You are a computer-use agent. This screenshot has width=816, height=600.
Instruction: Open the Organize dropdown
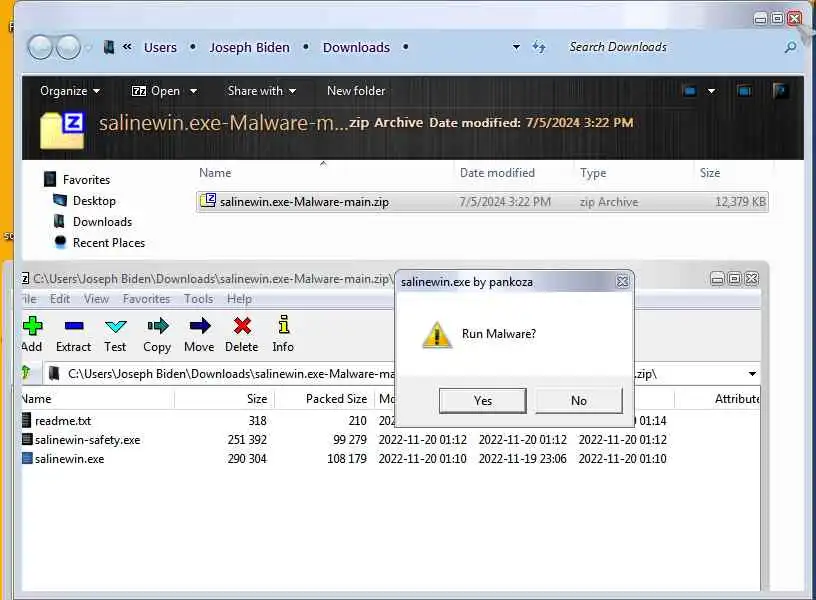[70, 91]
